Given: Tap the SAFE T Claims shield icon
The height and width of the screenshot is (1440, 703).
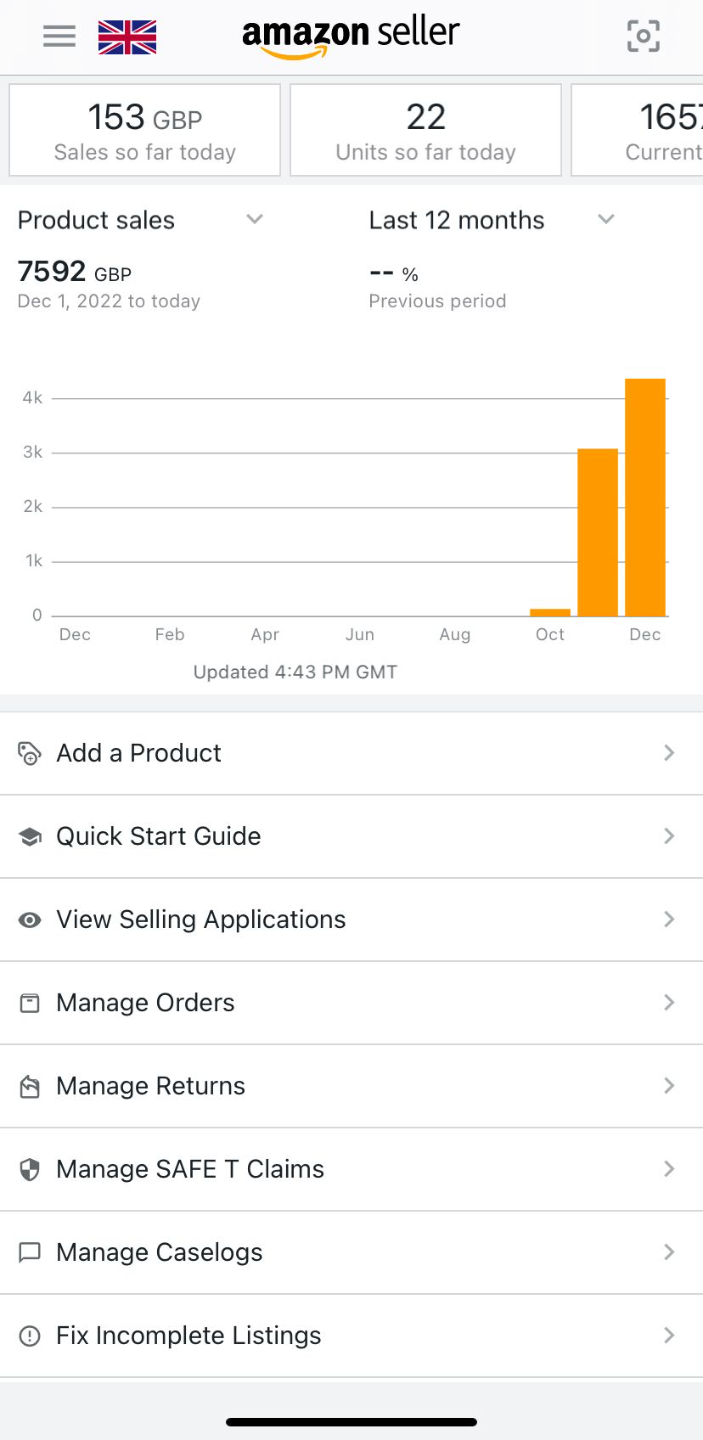Looking at the screenshot, I should click(30, 1169).
